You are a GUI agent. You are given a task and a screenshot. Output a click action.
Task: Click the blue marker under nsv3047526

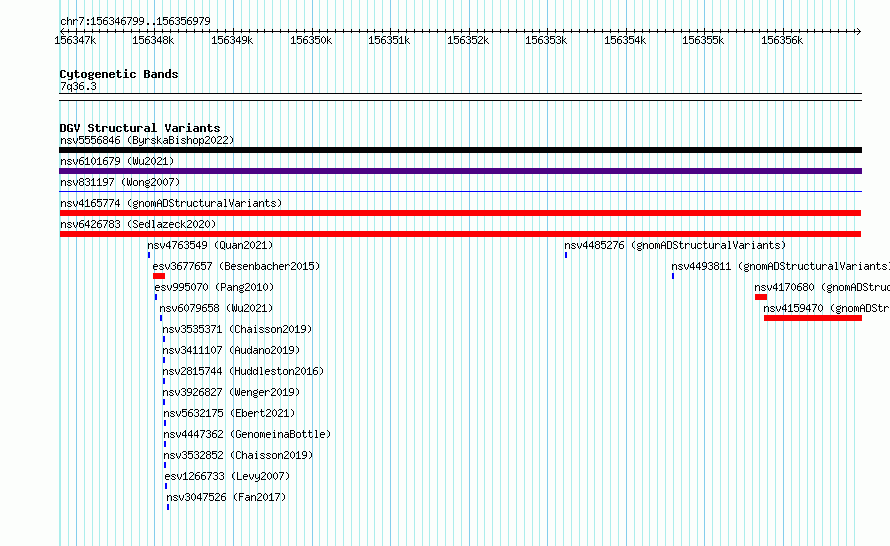coord(168,507)
